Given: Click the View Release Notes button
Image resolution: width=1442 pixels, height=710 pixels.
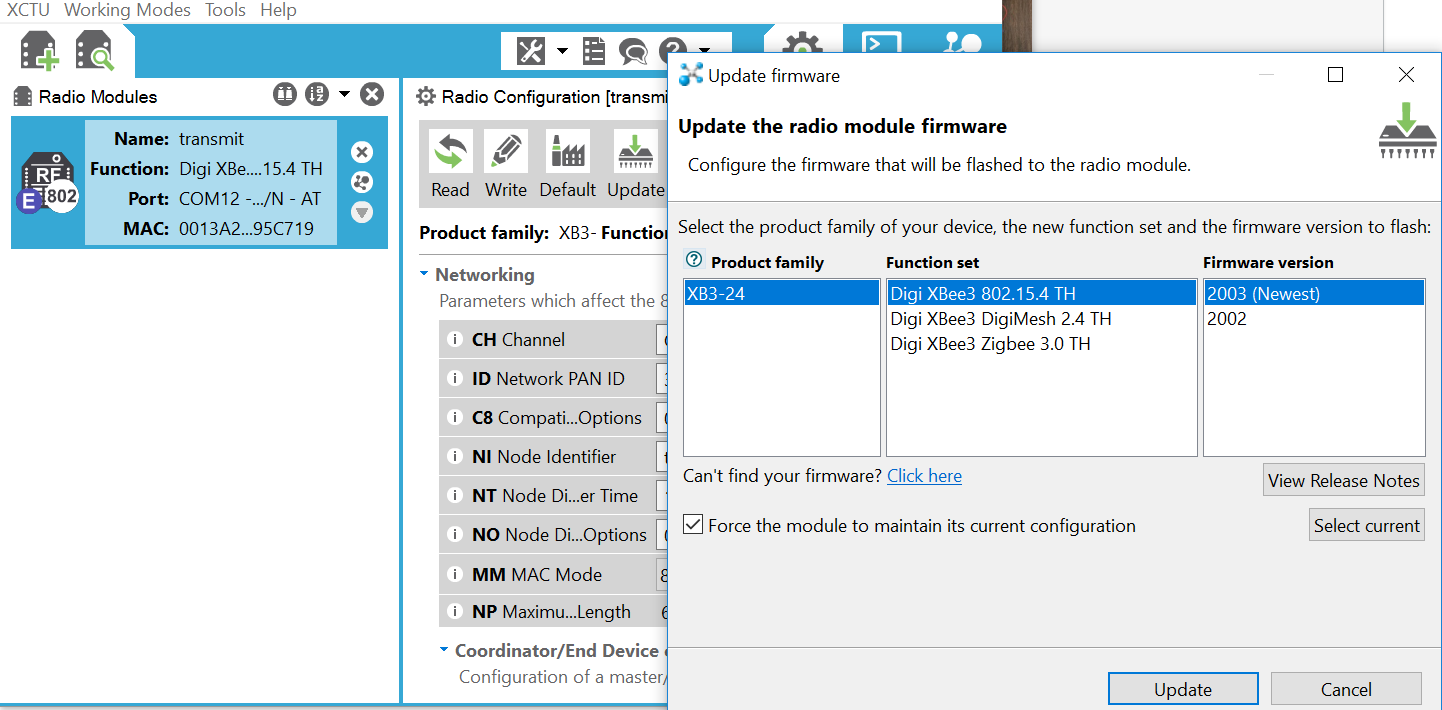Looking at the screenshot, I should pos(1343,481).
